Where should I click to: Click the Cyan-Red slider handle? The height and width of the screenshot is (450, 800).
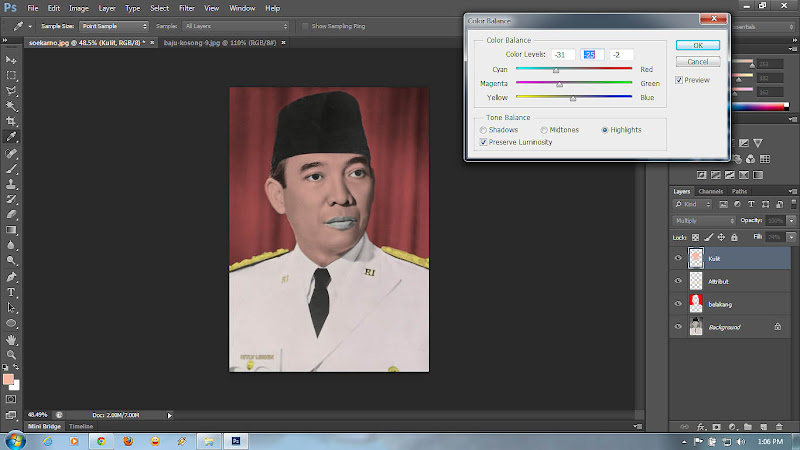(x=556, y=71)
